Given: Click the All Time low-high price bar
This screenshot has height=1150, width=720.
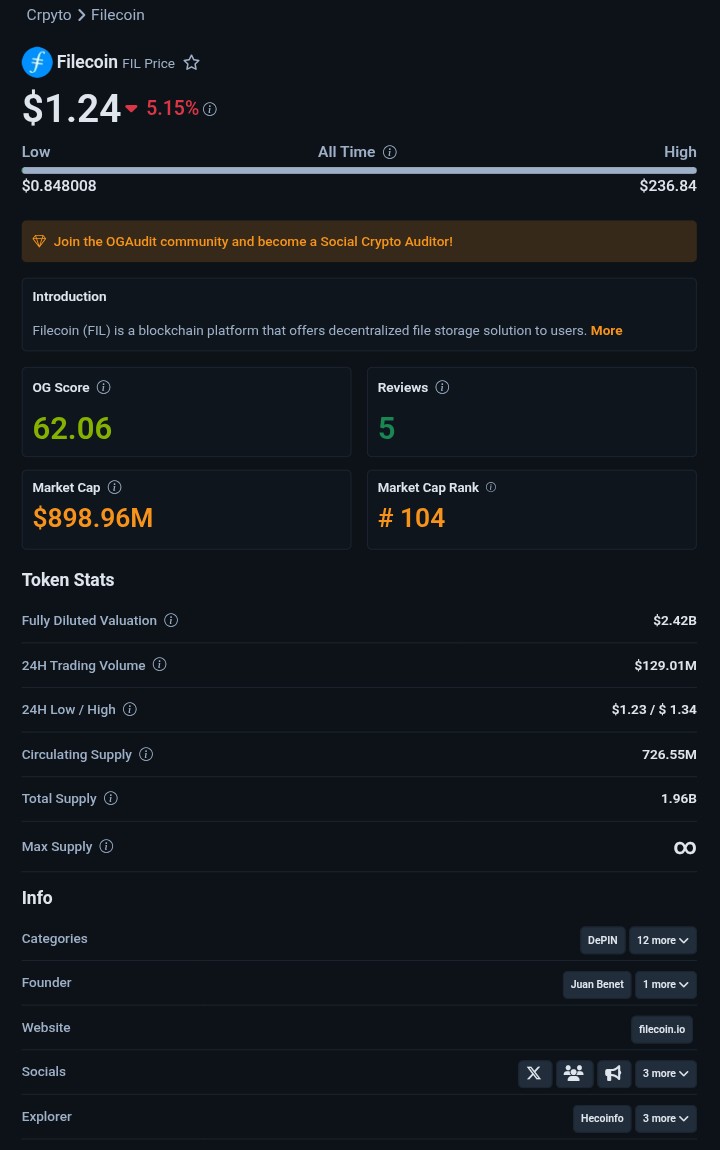Looking at the screenshot, I should coord(359,170).
